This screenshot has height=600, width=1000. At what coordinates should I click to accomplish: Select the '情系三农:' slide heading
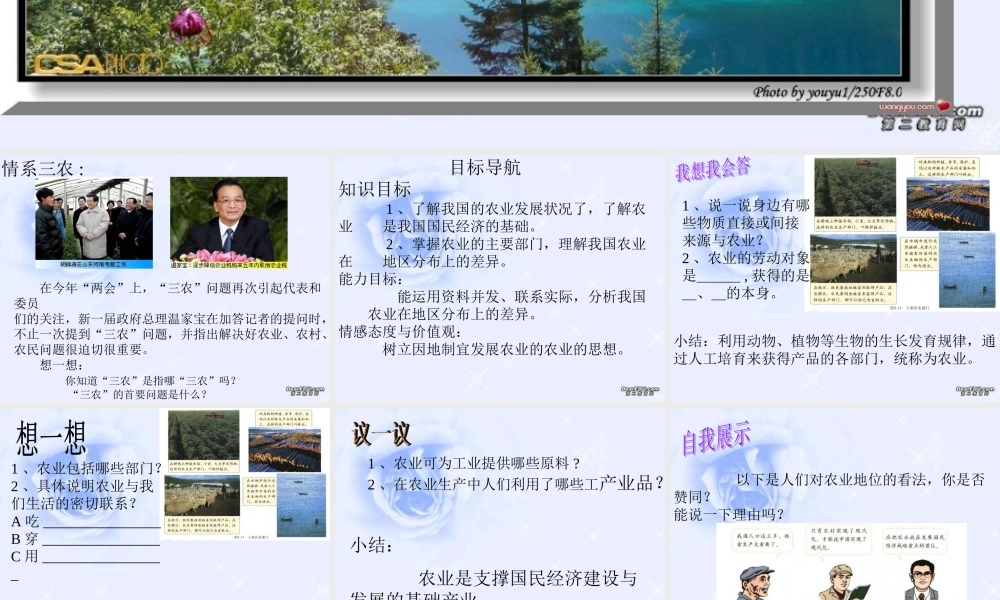pos(43,169)
